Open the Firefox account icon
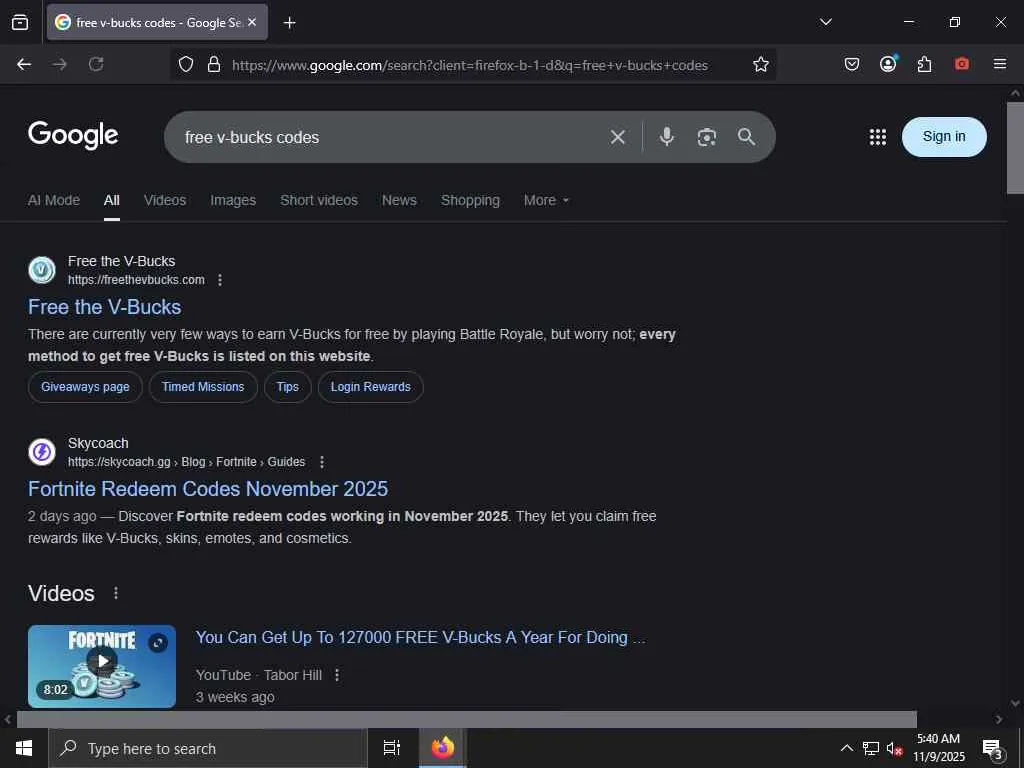The image size is (1024, 768). pyautogui.click(x=888, y=64)
